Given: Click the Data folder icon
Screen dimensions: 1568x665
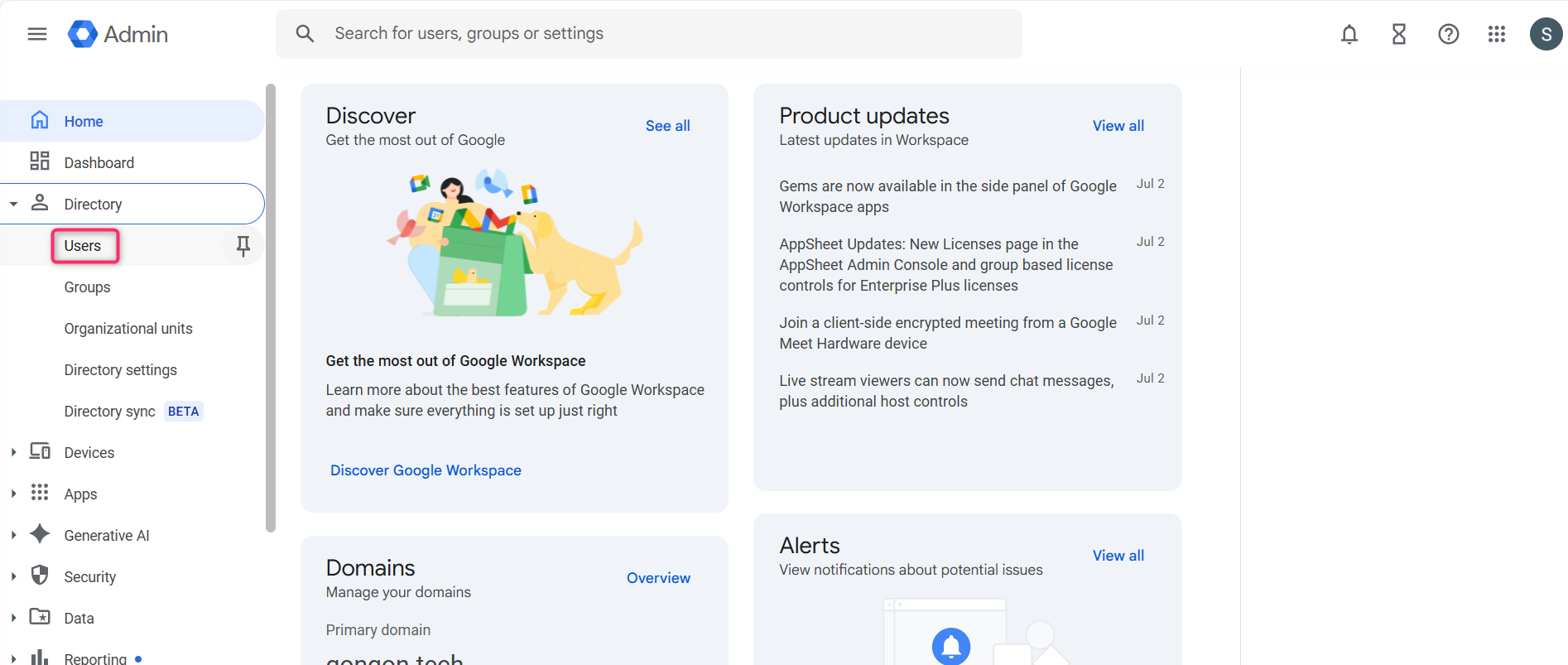Looking at the screenshot, I should (x=40, y=616).
